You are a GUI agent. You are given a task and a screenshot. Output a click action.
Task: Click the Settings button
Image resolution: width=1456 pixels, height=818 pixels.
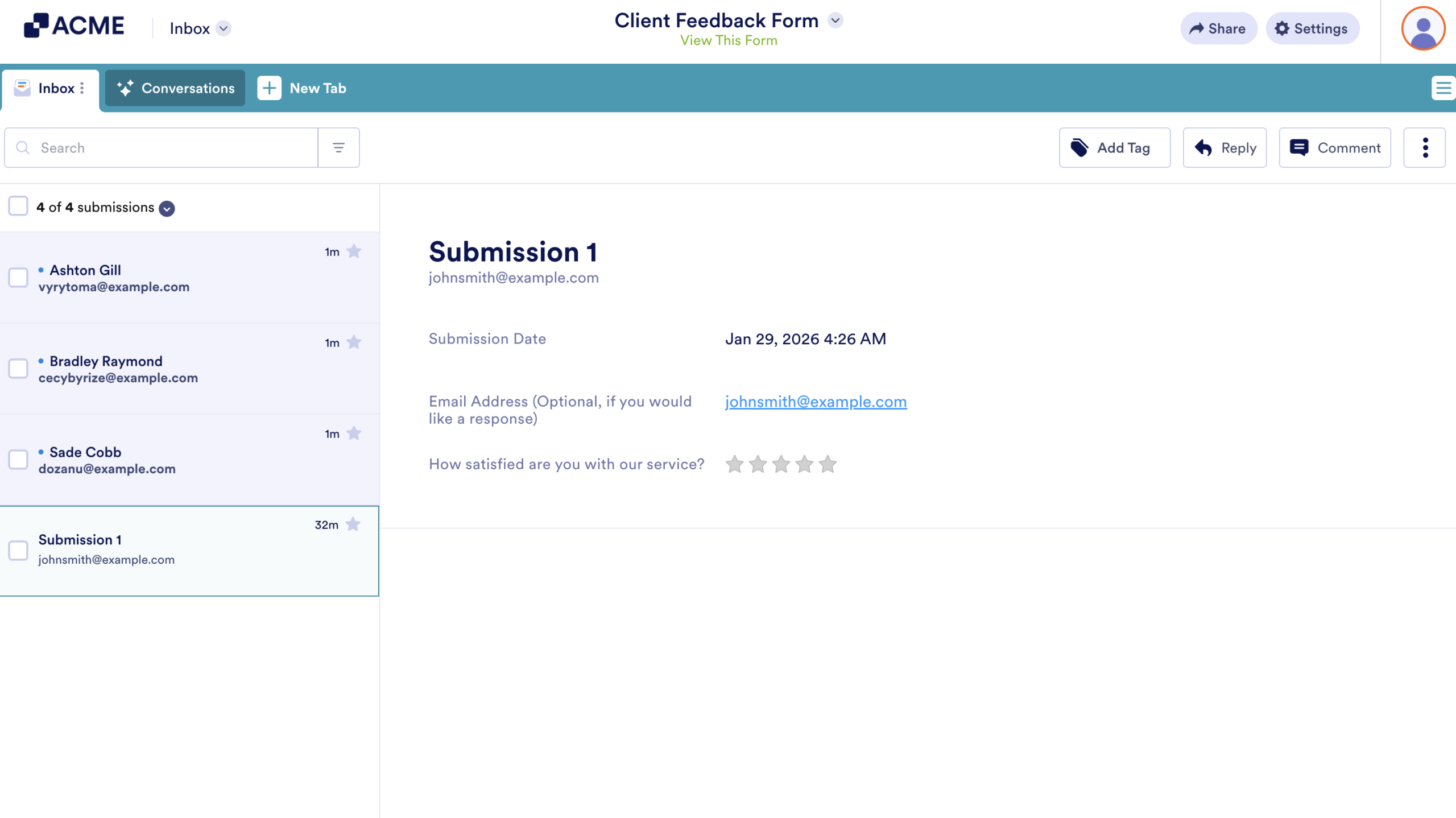pyautogui.click(x=1312, y=28)
